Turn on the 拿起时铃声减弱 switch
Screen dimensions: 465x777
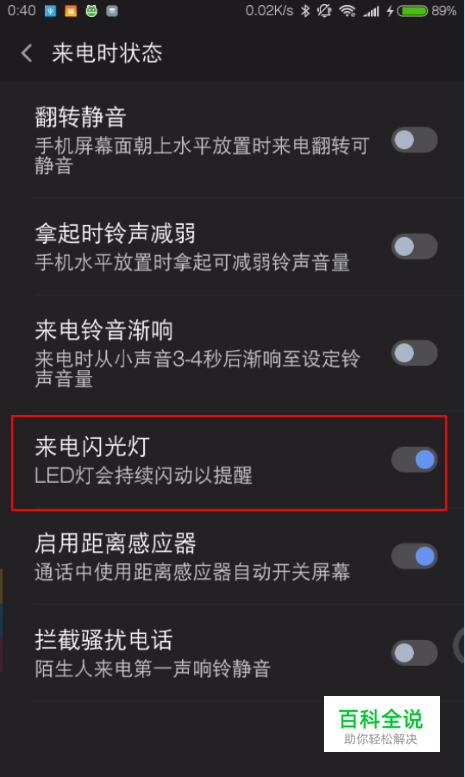point(414,246)
